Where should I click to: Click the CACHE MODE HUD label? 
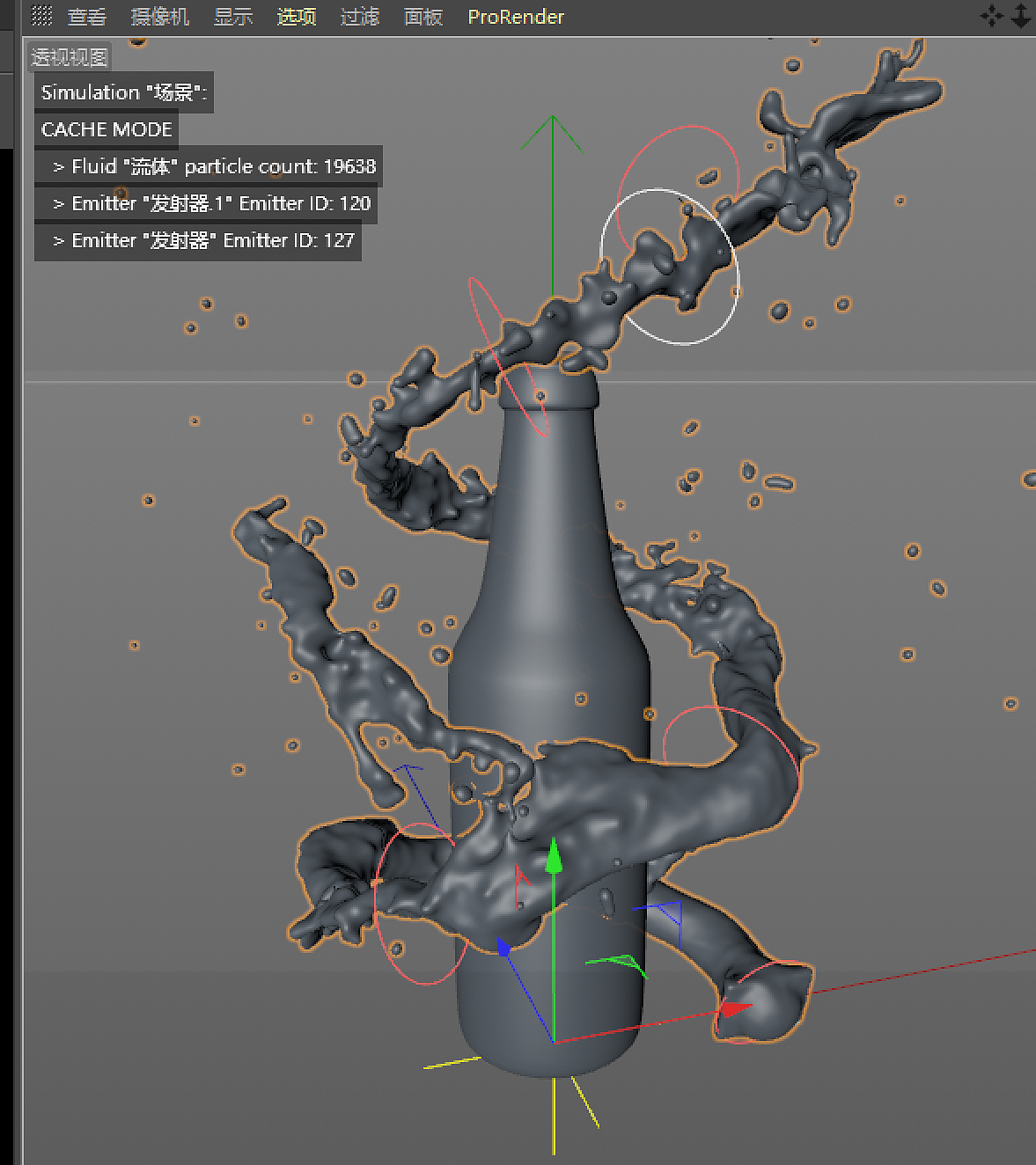[107, 129]
